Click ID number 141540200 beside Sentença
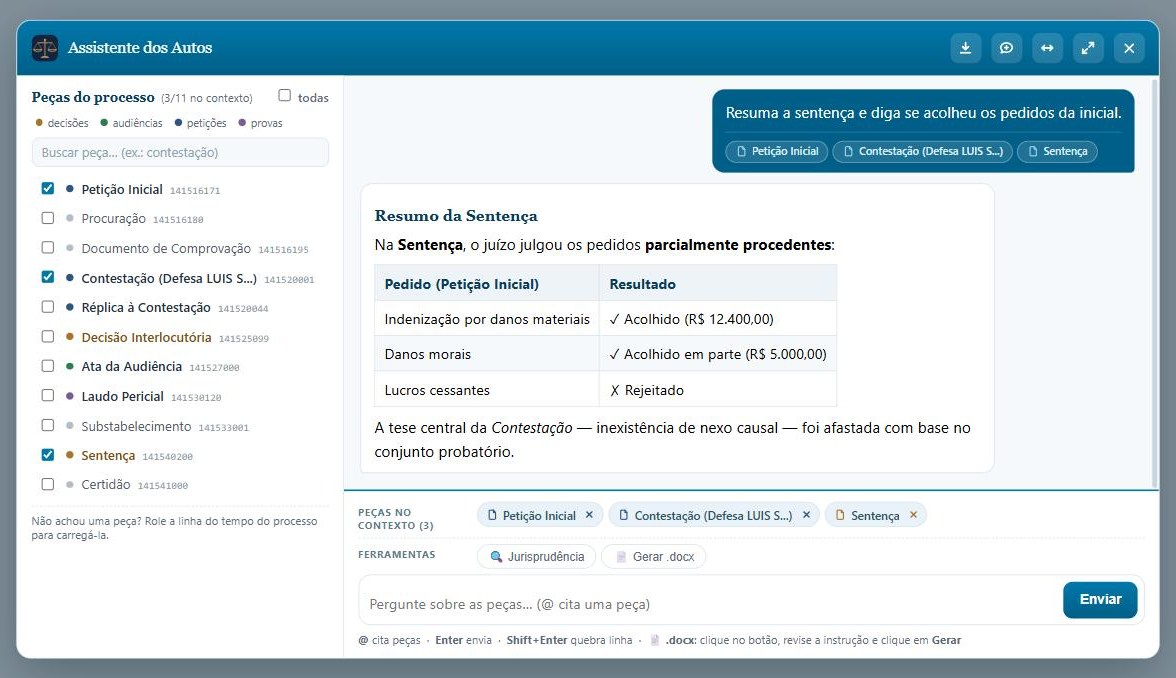1176x678 pixels. 167,456
